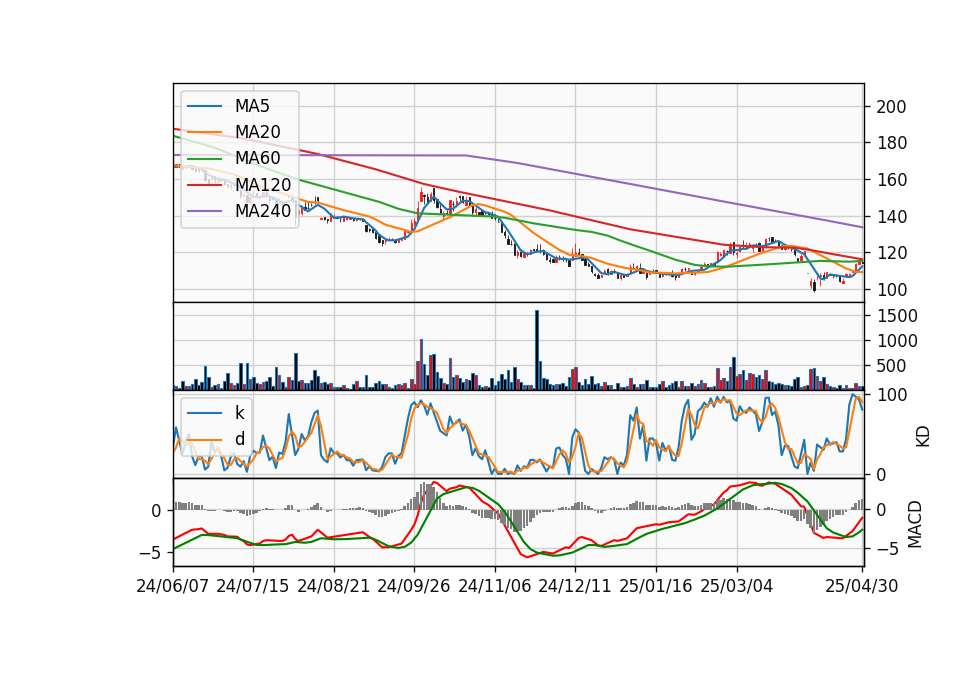This screenshot has height=690, width=960.
Task: Click the MACD axis title
Action: tap(915, 524)
